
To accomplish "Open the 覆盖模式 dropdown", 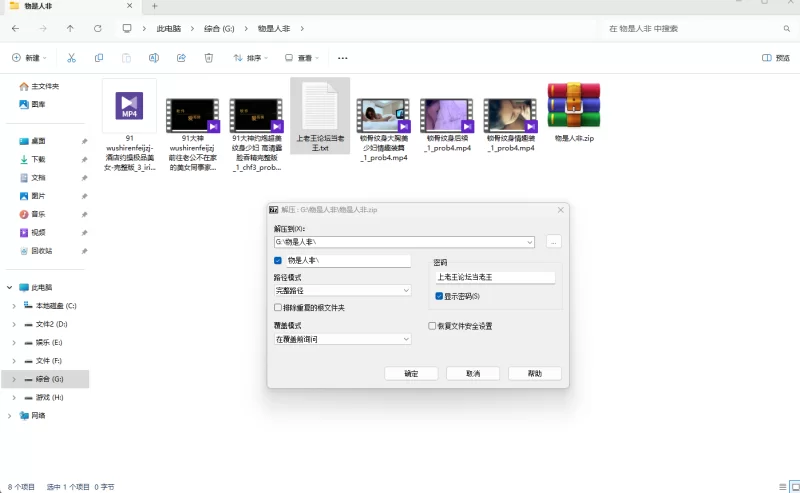I will click(x=342, y=339).
